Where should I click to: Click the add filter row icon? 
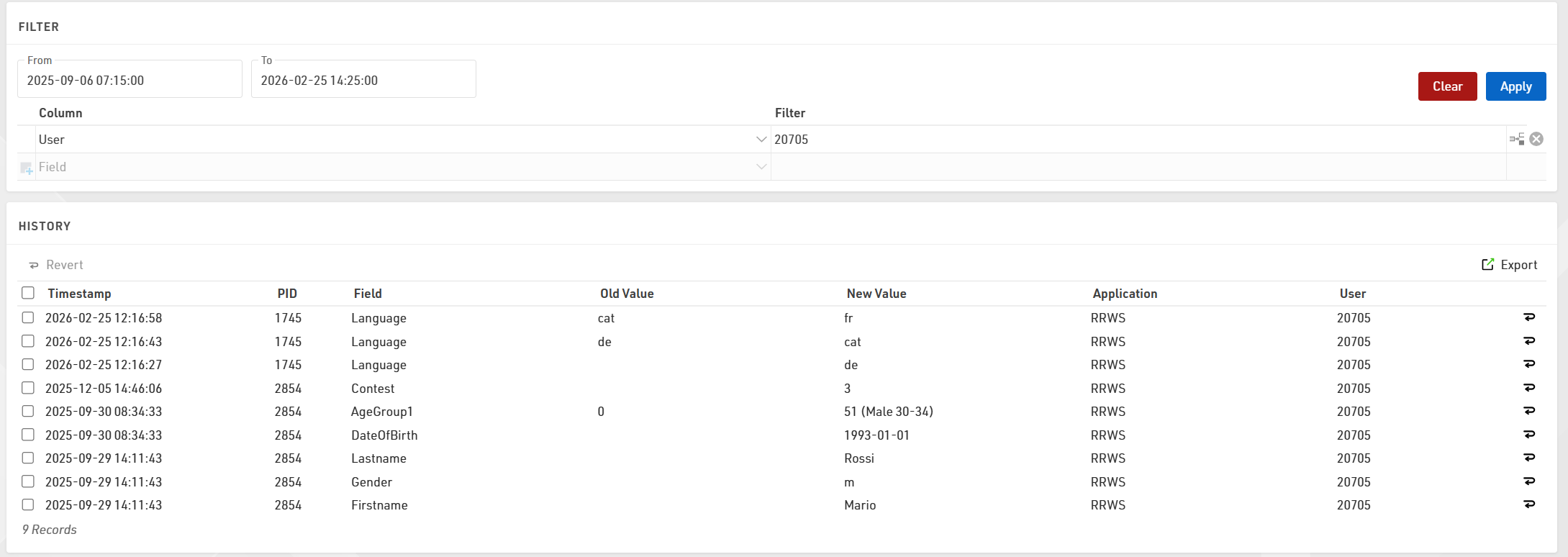(27, 168)
